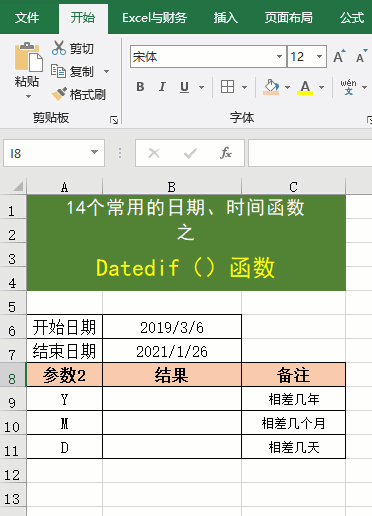Click the 复制 button label

click(82, 71)
